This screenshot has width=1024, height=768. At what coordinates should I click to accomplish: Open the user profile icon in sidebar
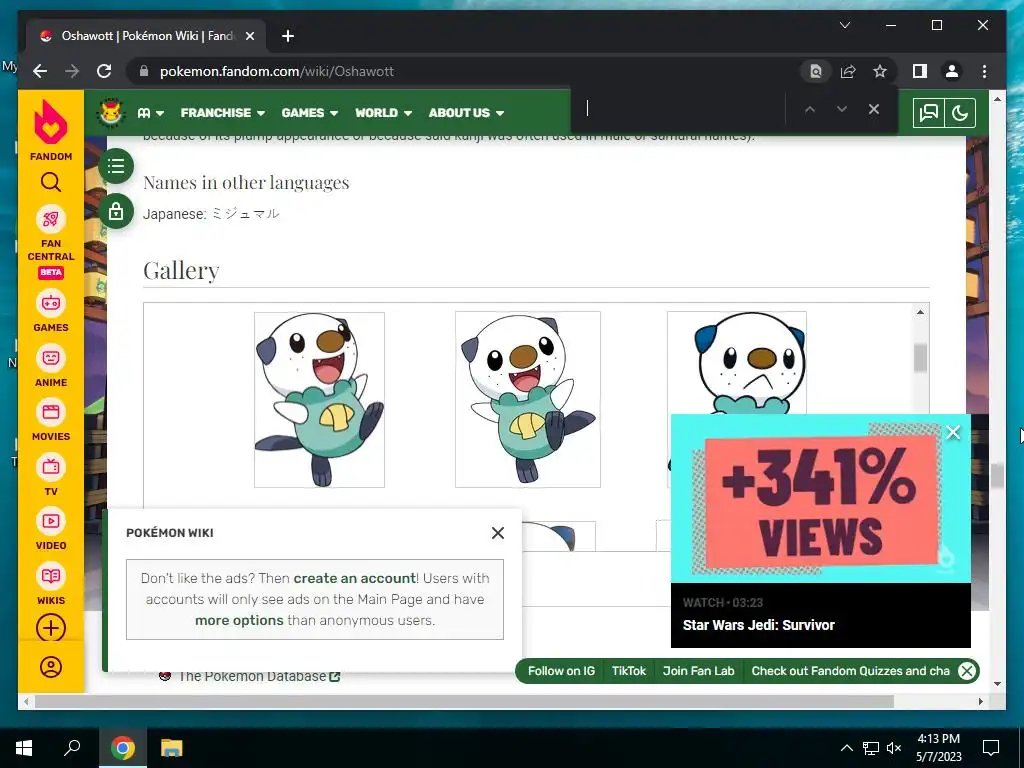[51, 667]
